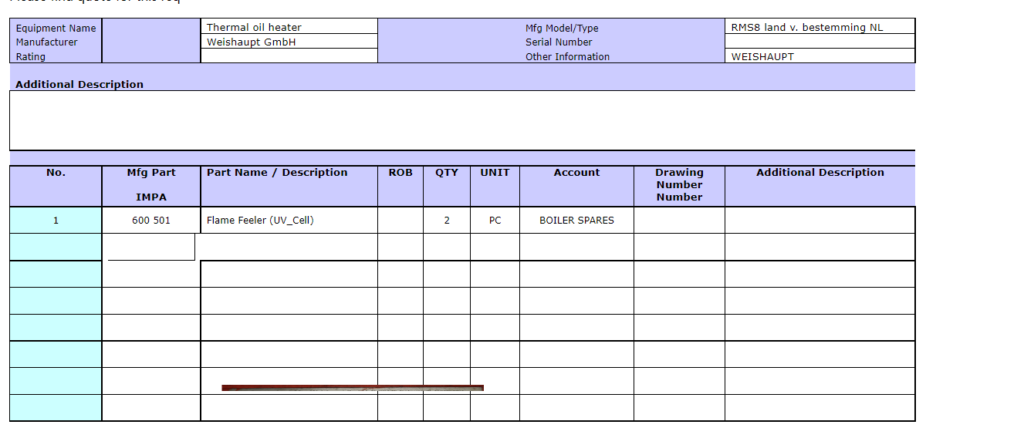Click the large Additional Description text area
The height and width of the screenshot is (428, 1024).
pos(462,120)
